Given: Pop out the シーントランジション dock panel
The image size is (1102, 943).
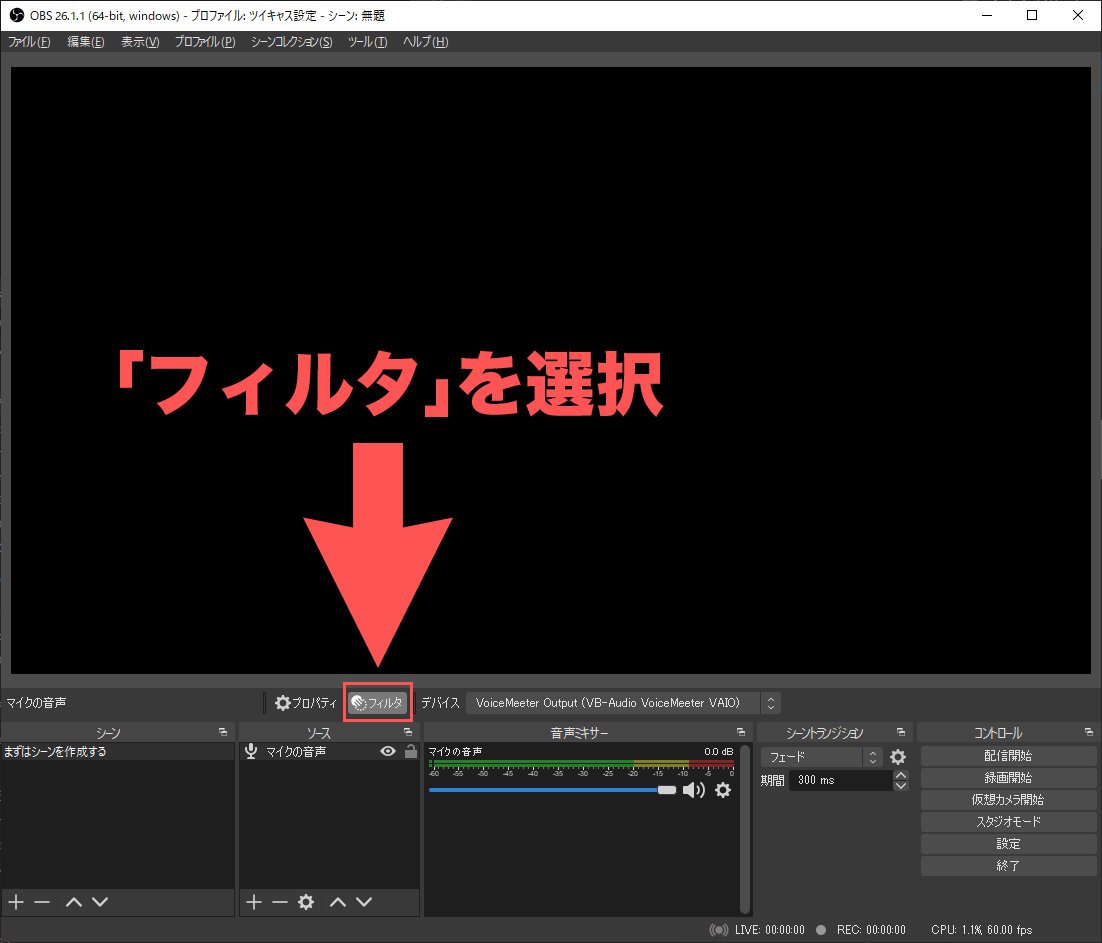Looking at the screenshot, I should tap(901, 732).
